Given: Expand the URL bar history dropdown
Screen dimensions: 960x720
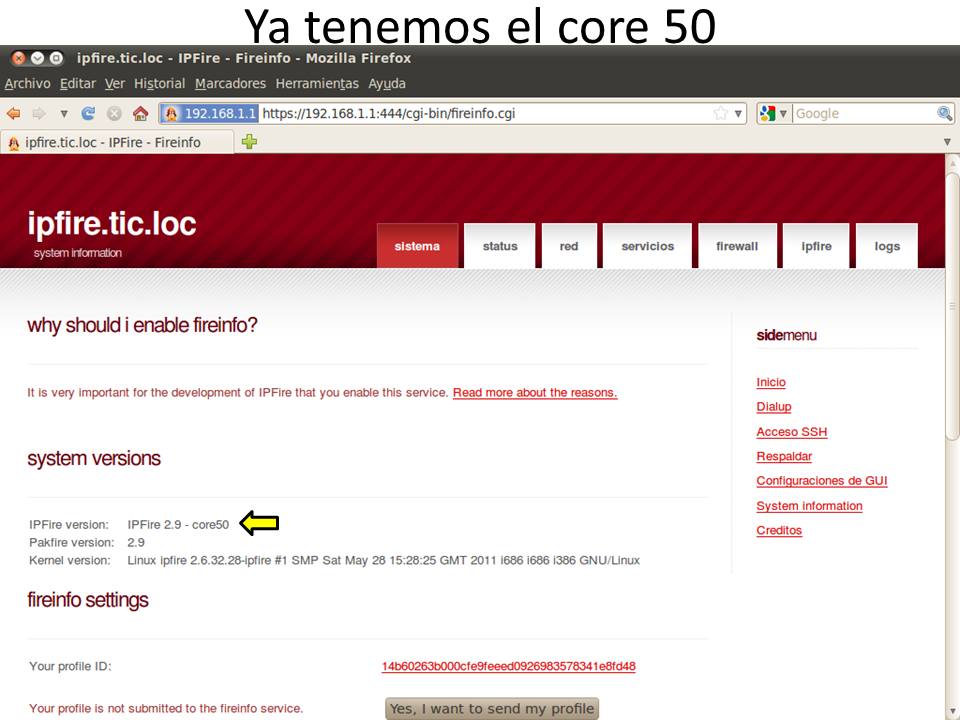Looking at the screenshot, I should click(739, 114).
